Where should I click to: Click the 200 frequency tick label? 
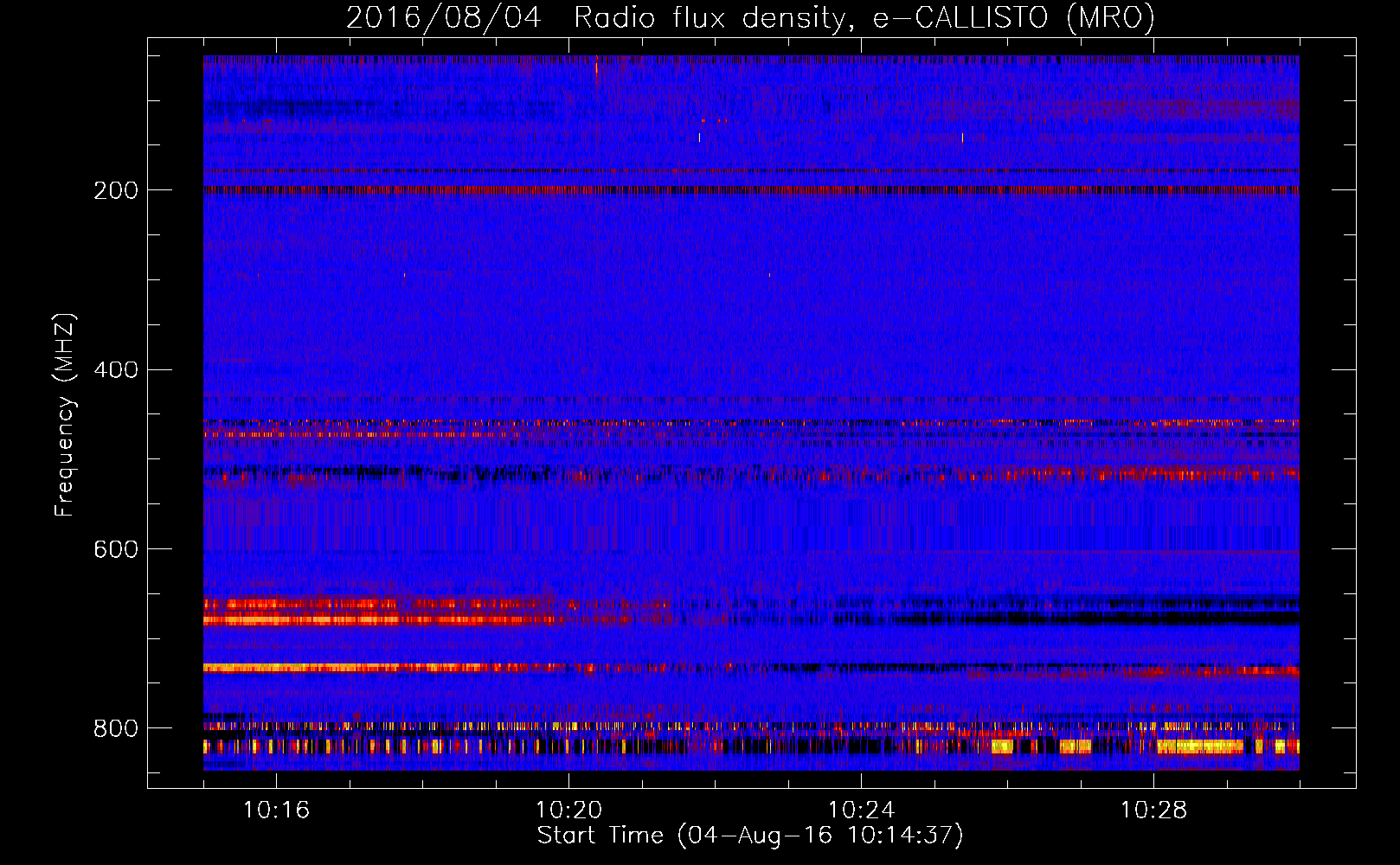pos(116,190)
